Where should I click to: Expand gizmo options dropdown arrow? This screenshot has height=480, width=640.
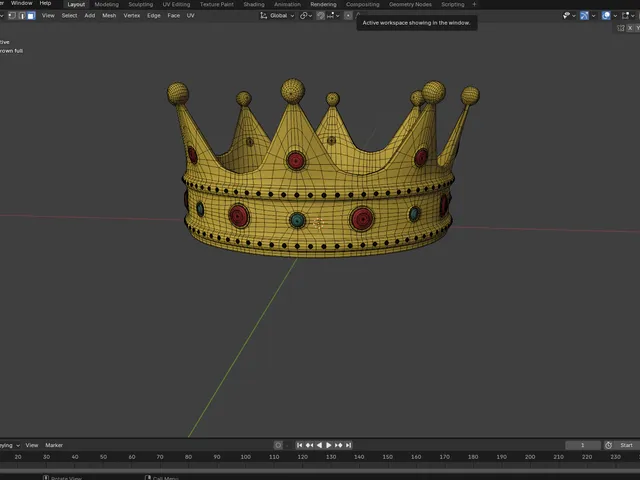click(x=593, y=16)
